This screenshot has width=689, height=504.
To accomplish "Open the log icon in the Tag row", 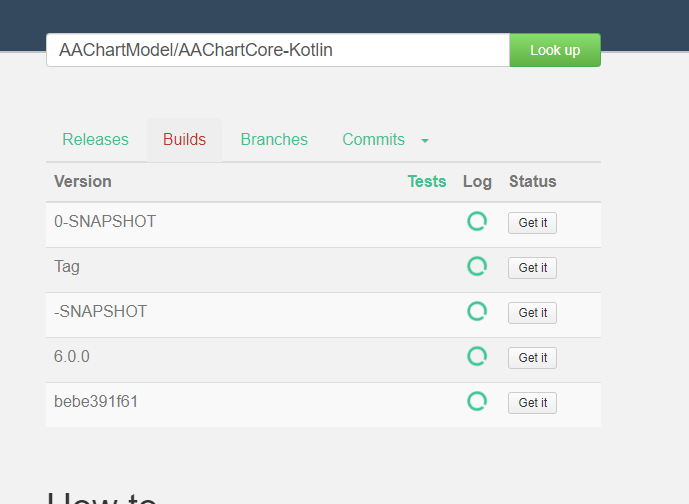I will click(x=477, y=266).
